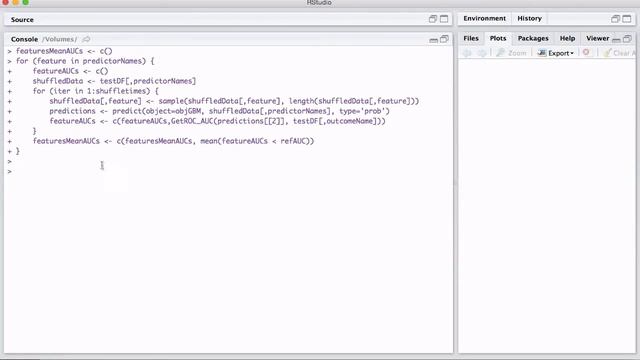Viewport: 640px width, 360px height.
Task: Click the next plot arrow icon
Action: (482, 53)
